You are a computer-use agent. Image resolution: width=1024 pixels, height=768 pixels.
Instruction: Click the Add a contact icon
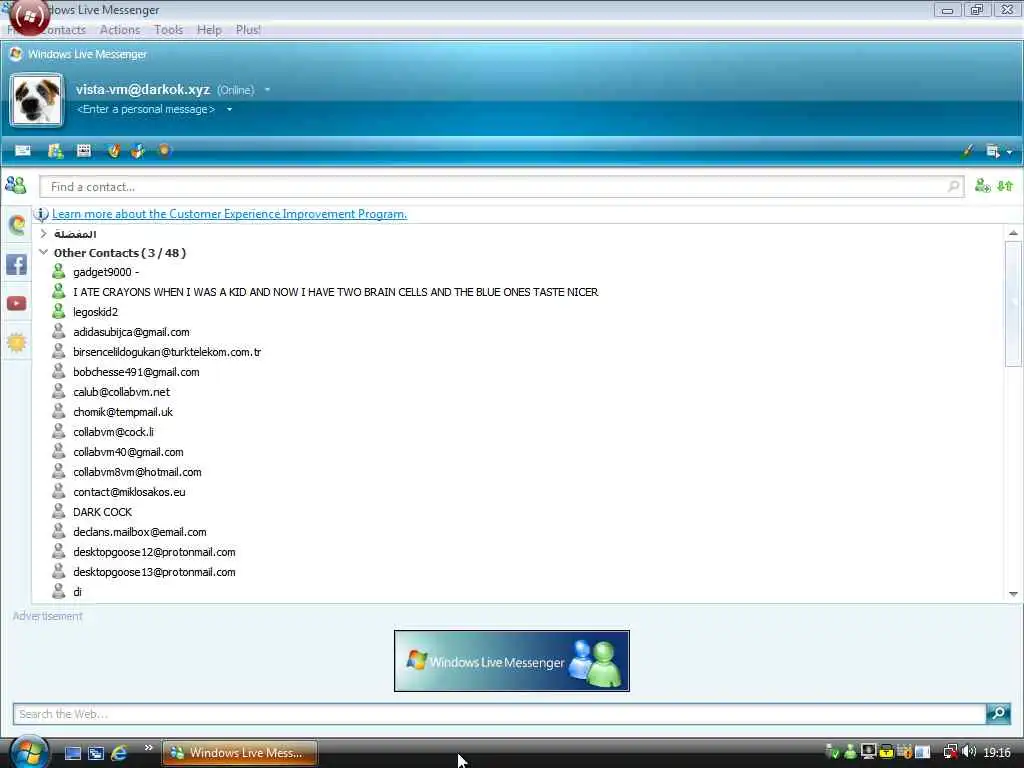pyautogui.click(x=982, y=186)
